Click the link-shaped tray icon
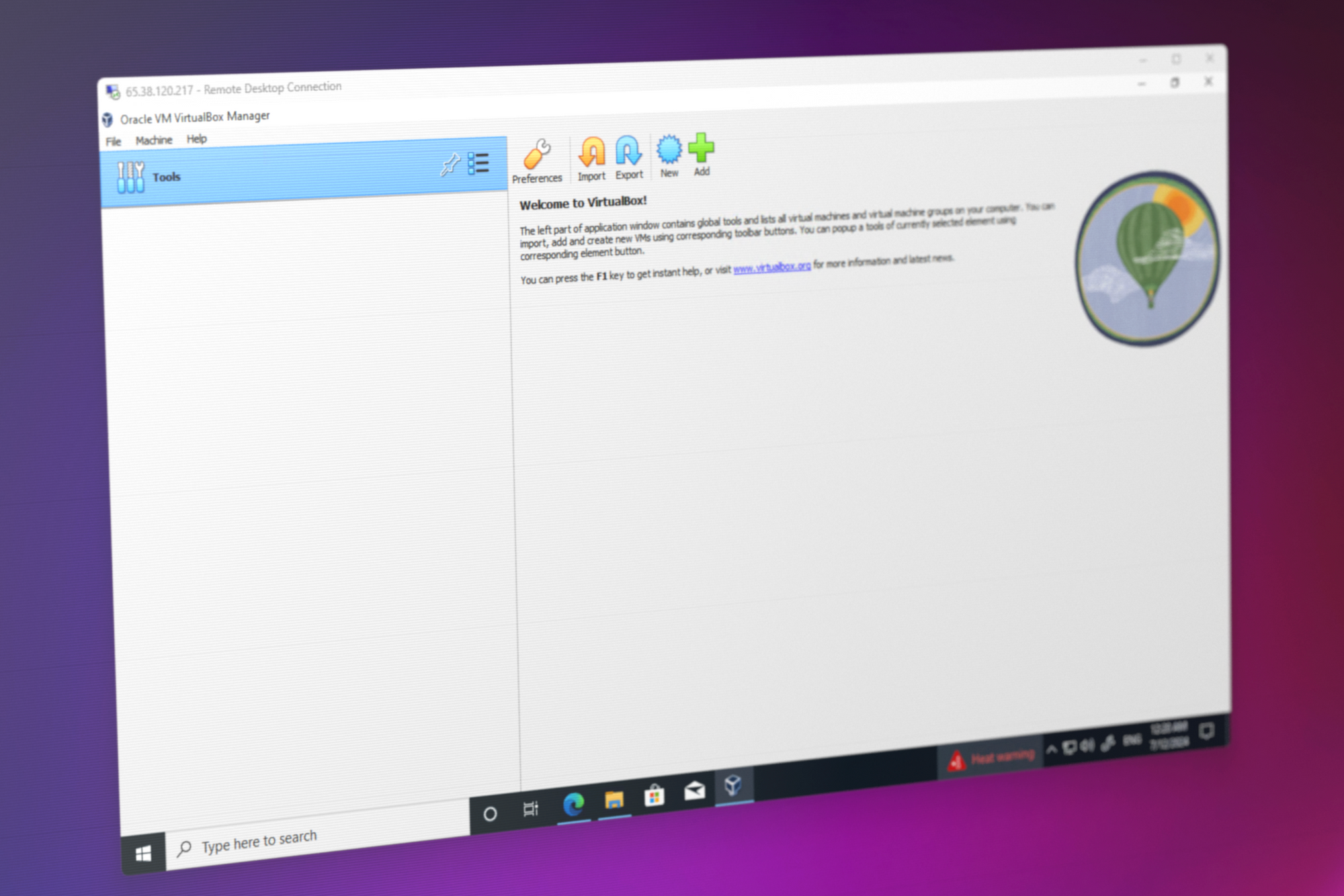 [1108, 742]
